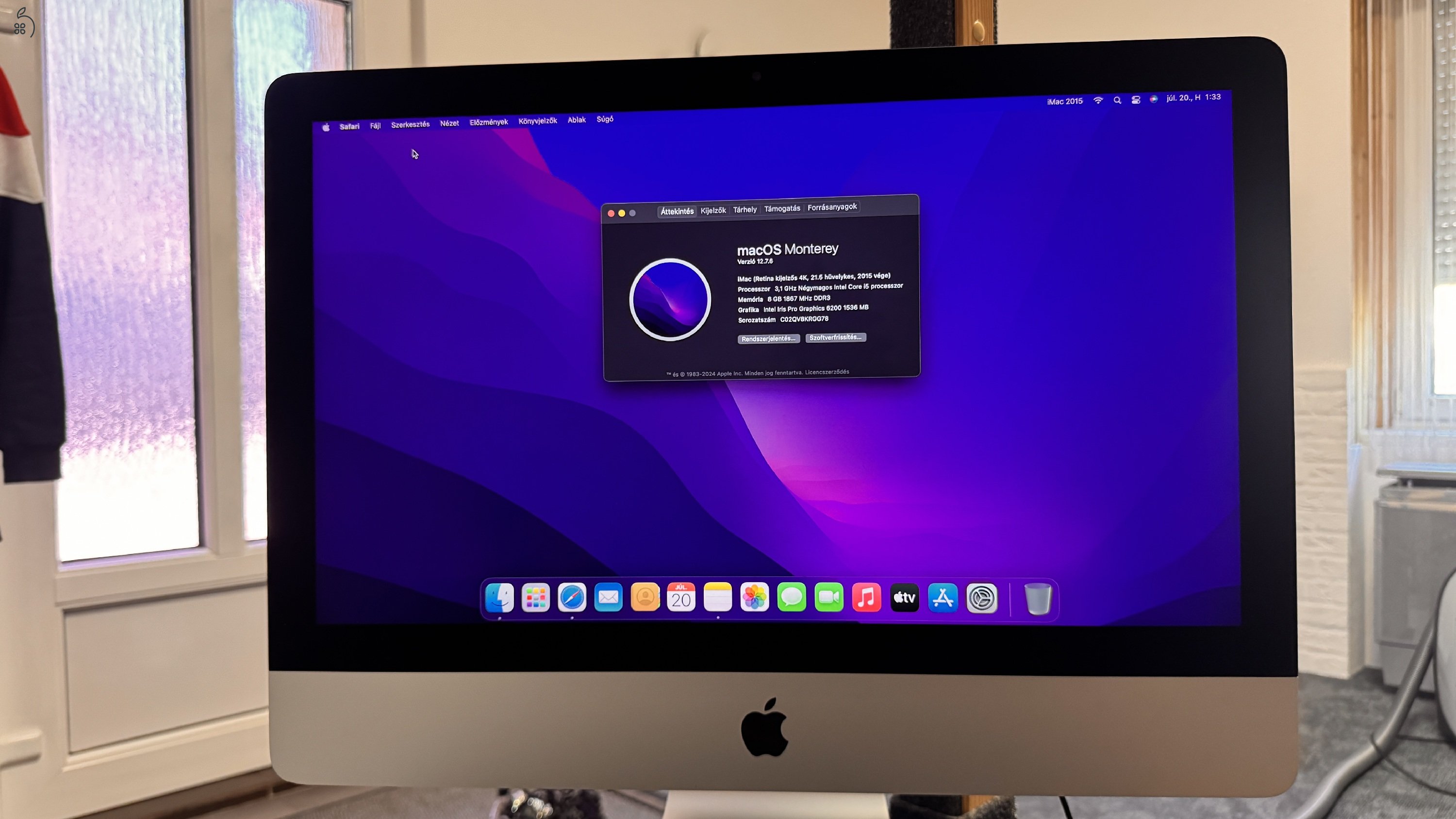1456x819 pixels.
Task: Close the About This Mac window
Action: (x=611, y=214)
